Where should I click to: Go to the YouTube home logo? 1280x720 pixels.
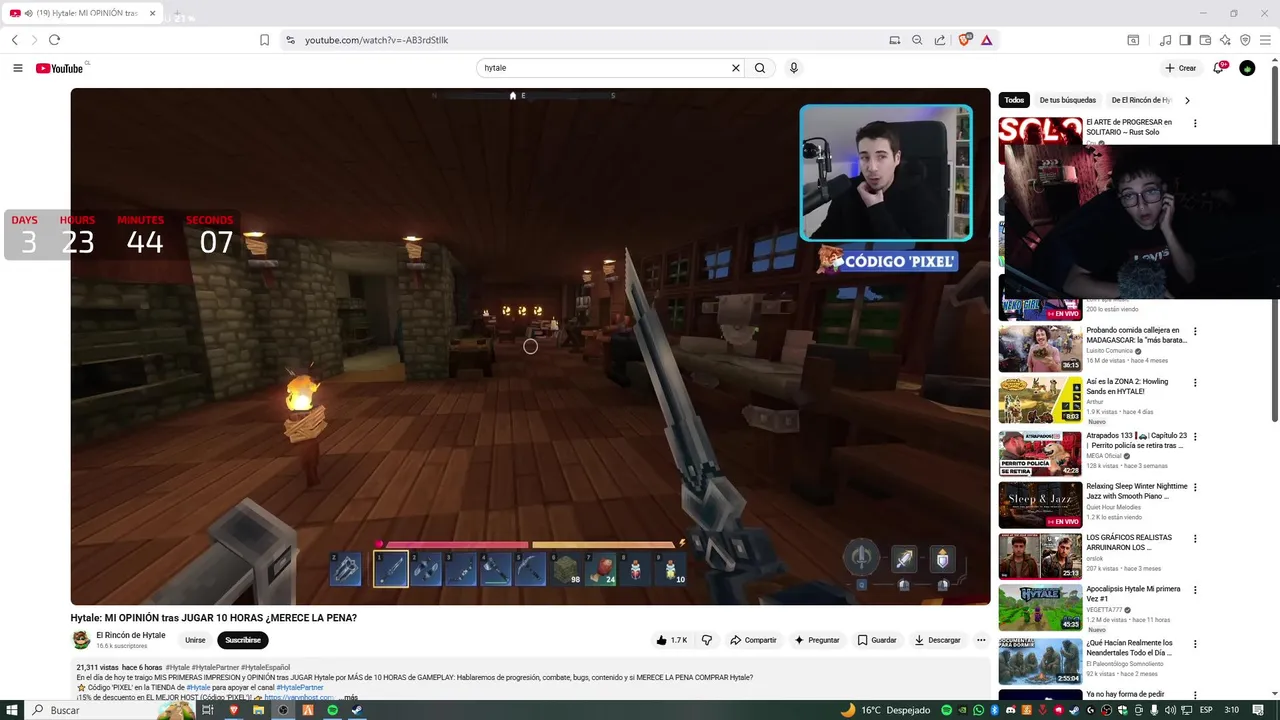pos(60,68)
